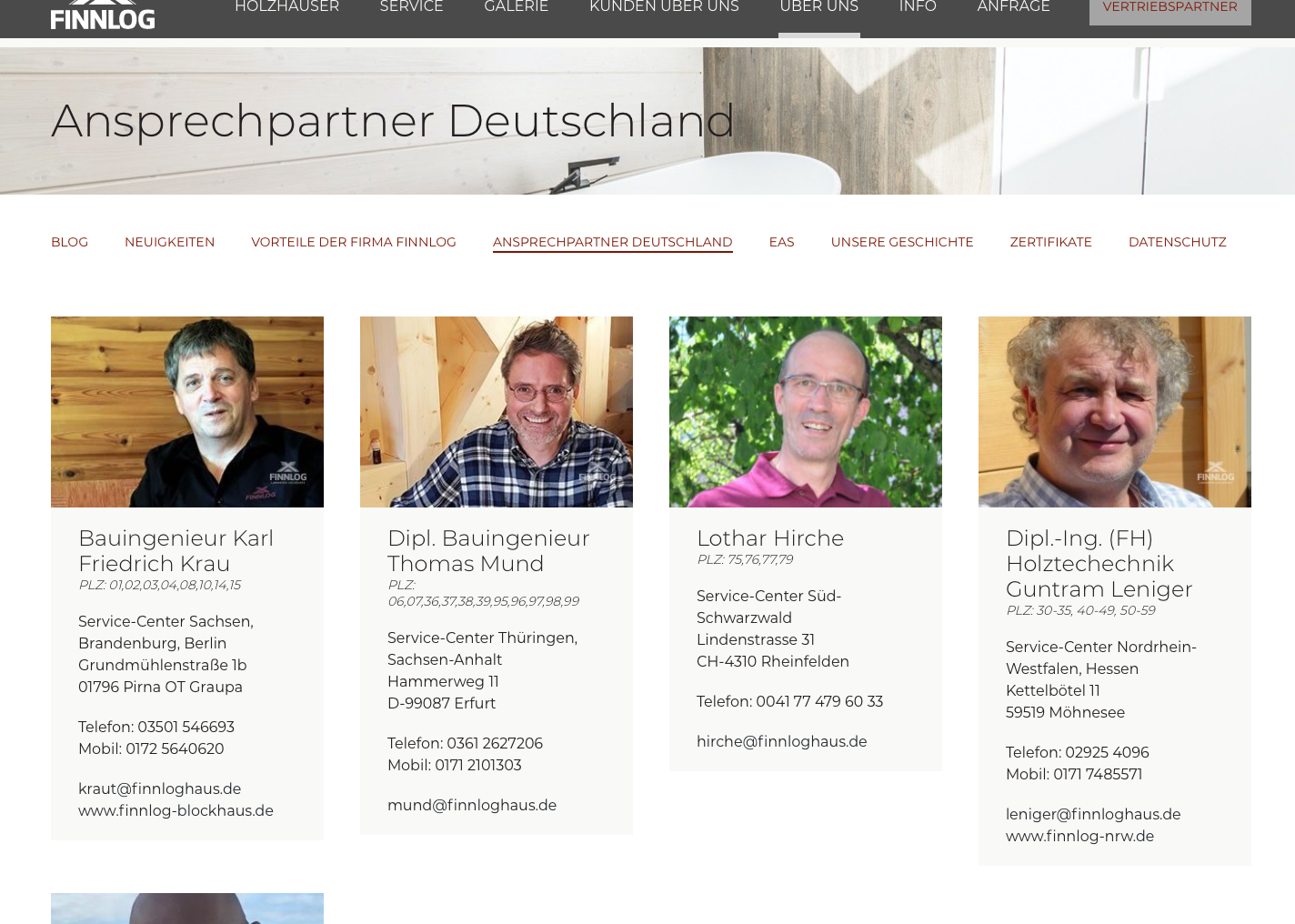Open the HOLZHÄUSER menu
Image resolution: width=1295 pixels, height=924 pixels.
286,7
